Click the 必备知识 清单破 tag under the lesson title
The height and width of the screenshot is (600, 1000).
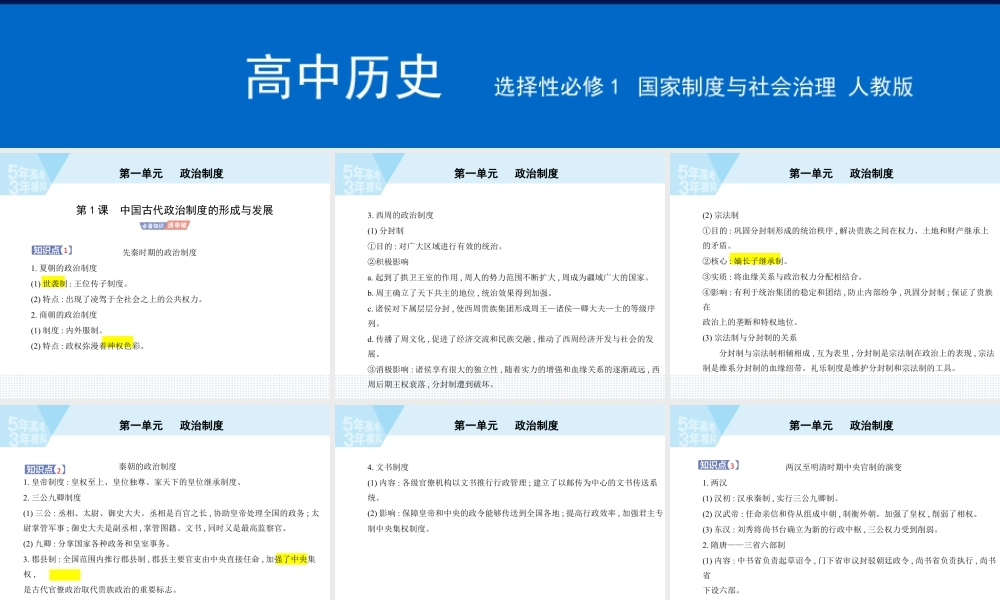[x=165, y=225]
